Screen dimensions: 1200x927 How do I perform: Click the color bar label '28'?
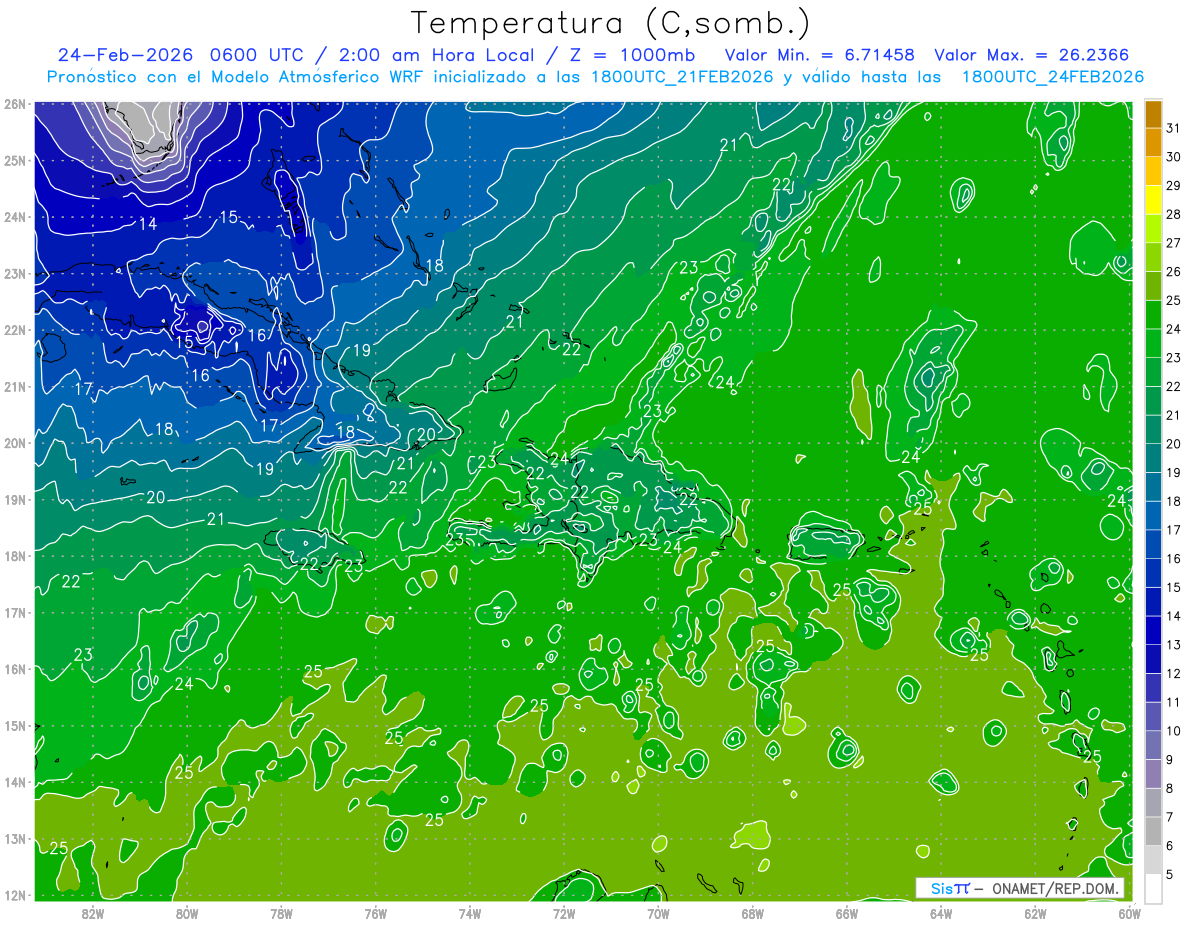(1173, 214)
